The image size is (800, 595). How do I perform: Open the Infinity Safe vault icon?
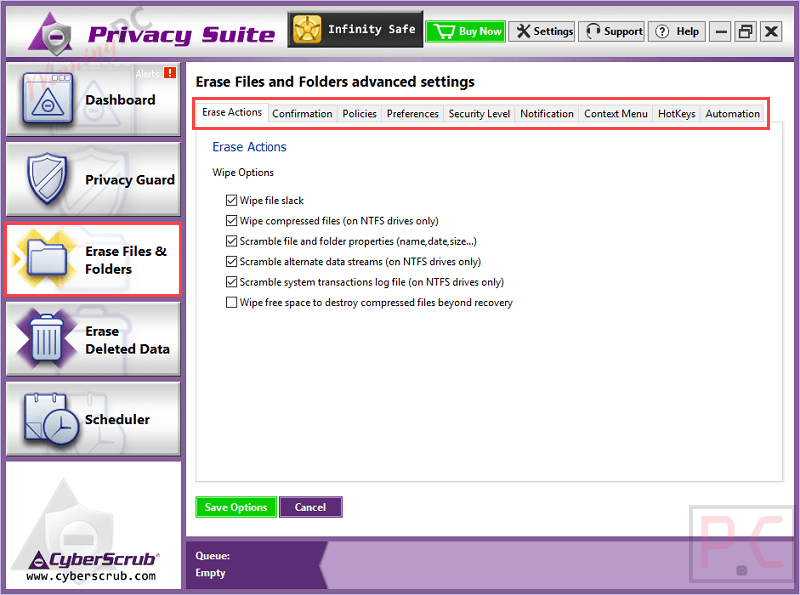[307, 29]
